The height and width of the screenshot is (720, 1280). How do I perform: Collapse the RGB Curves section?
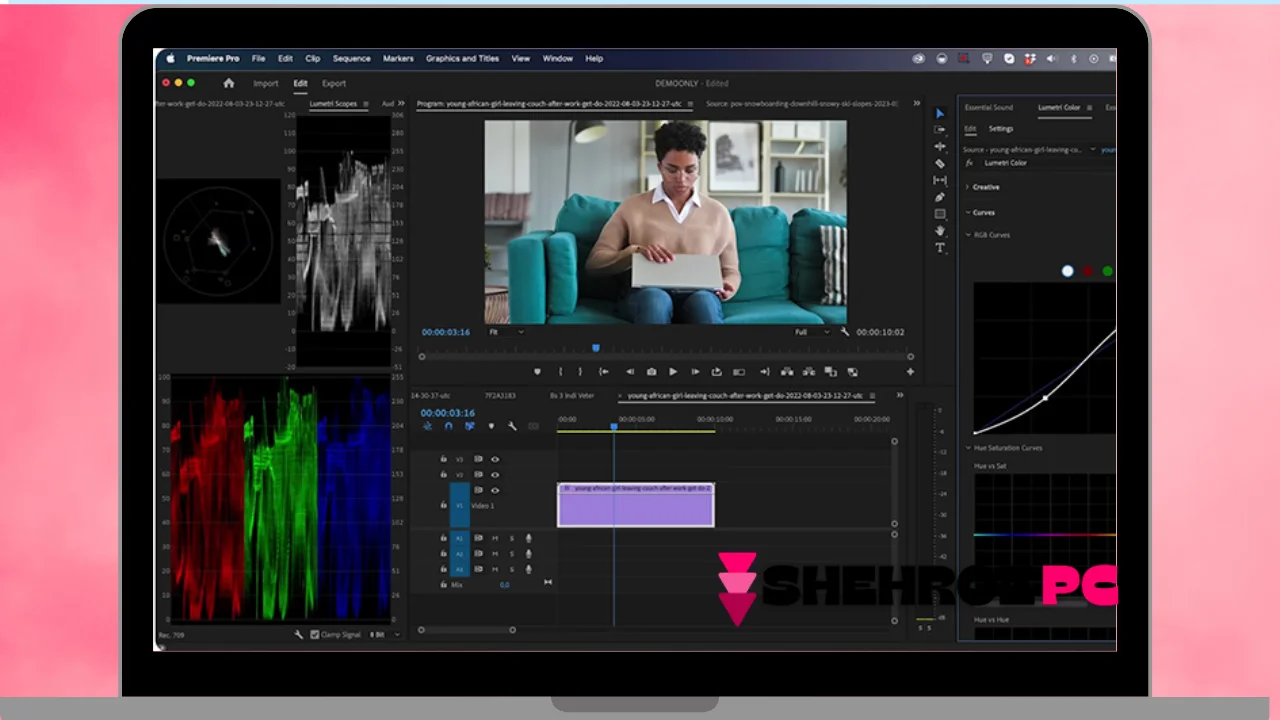pos(968,235)
